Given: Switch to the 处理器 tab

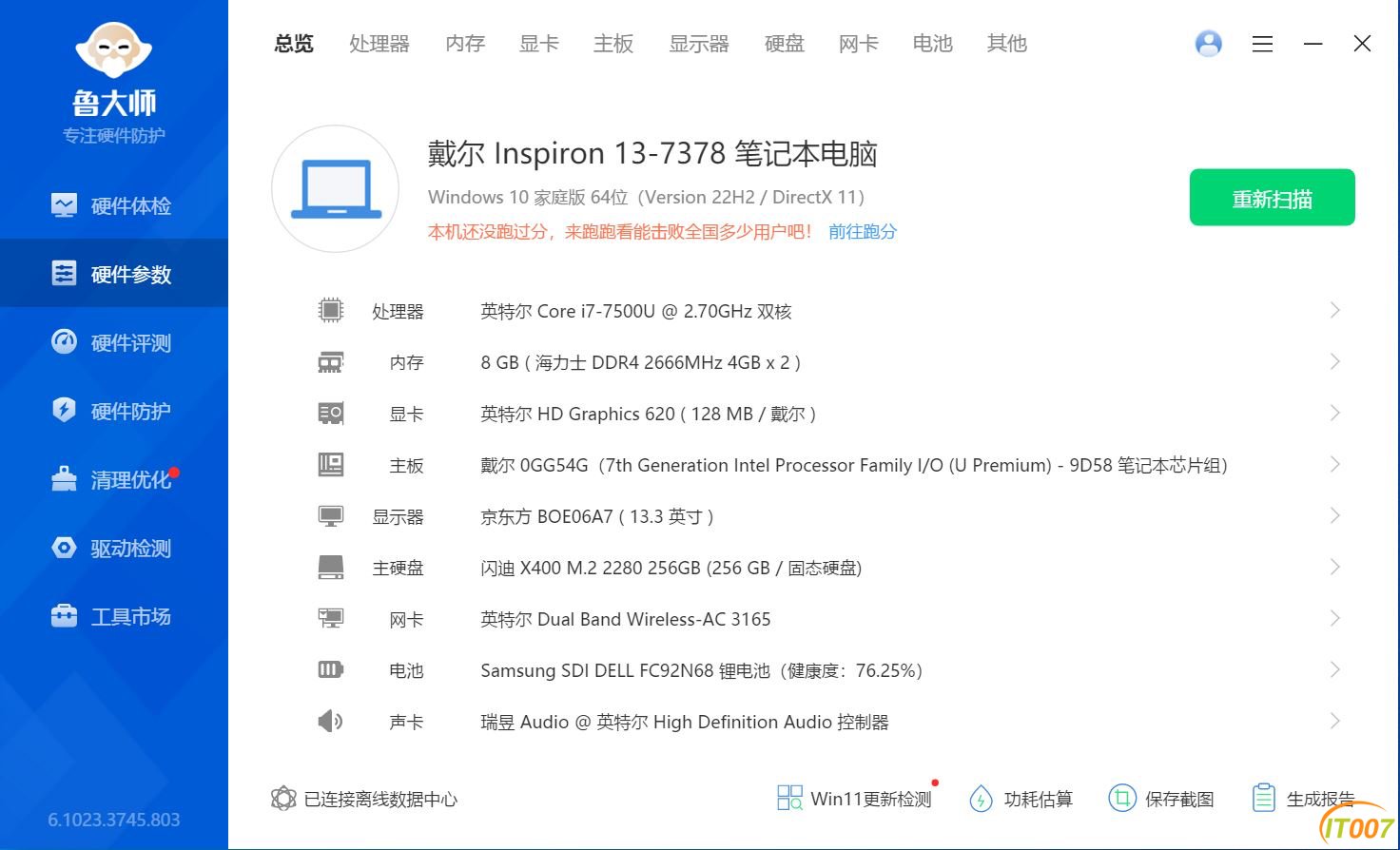Looking at the screenshot, I should click(x=379, y=44).
